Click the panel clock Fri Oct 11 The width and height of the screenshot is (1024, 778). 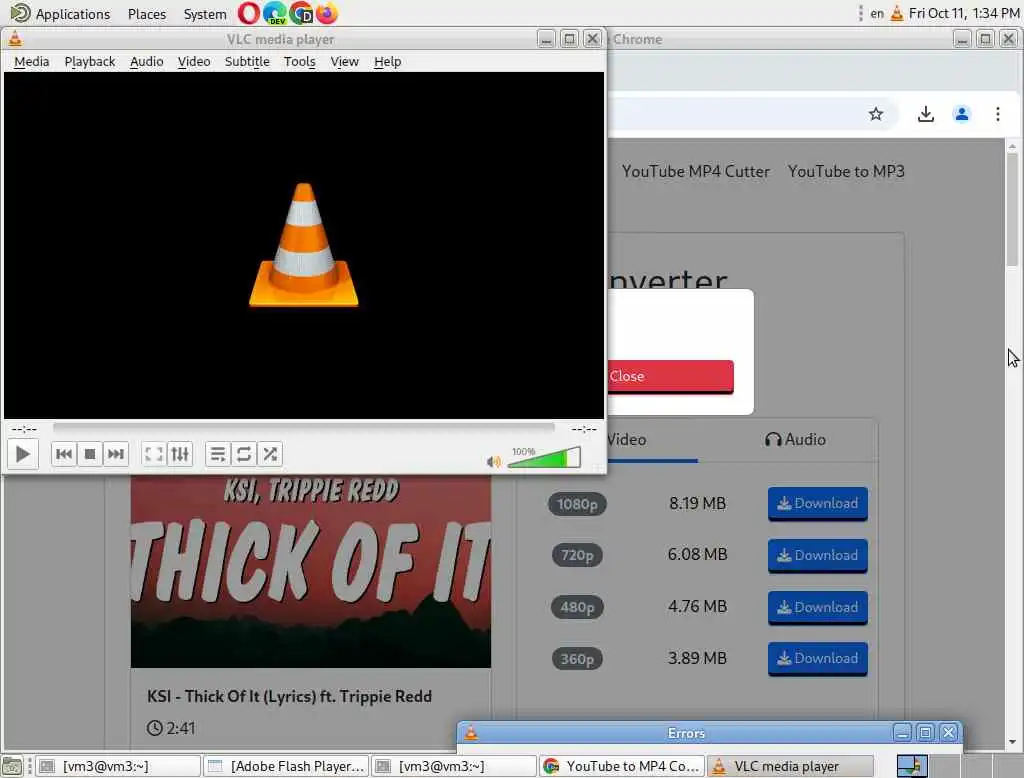pos(964,14)
